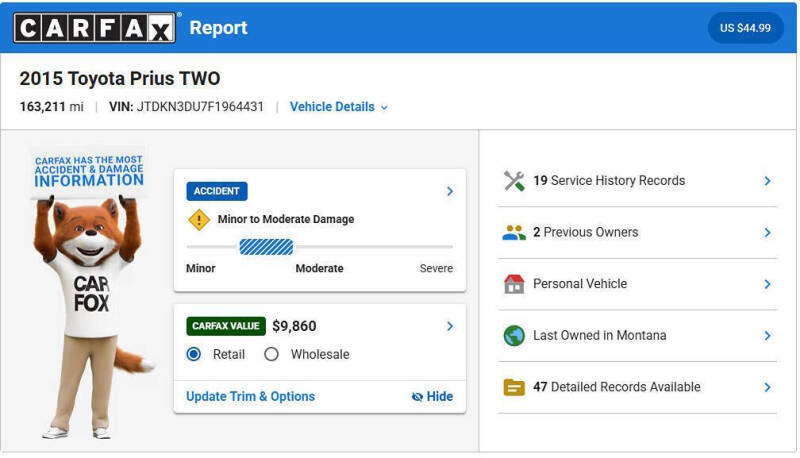Viewport: 800px width, 458px height.
Task: Click the previous owners people icon
Action: 514,233
